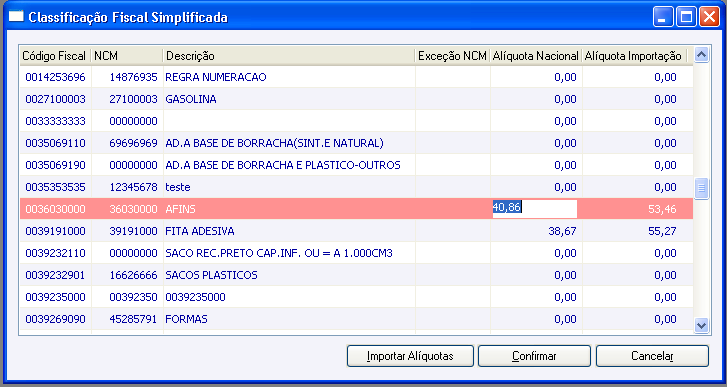This screenshot has width=727, height=387.
Task: Click fiscal code 0039232901
Action: [56, 275]
